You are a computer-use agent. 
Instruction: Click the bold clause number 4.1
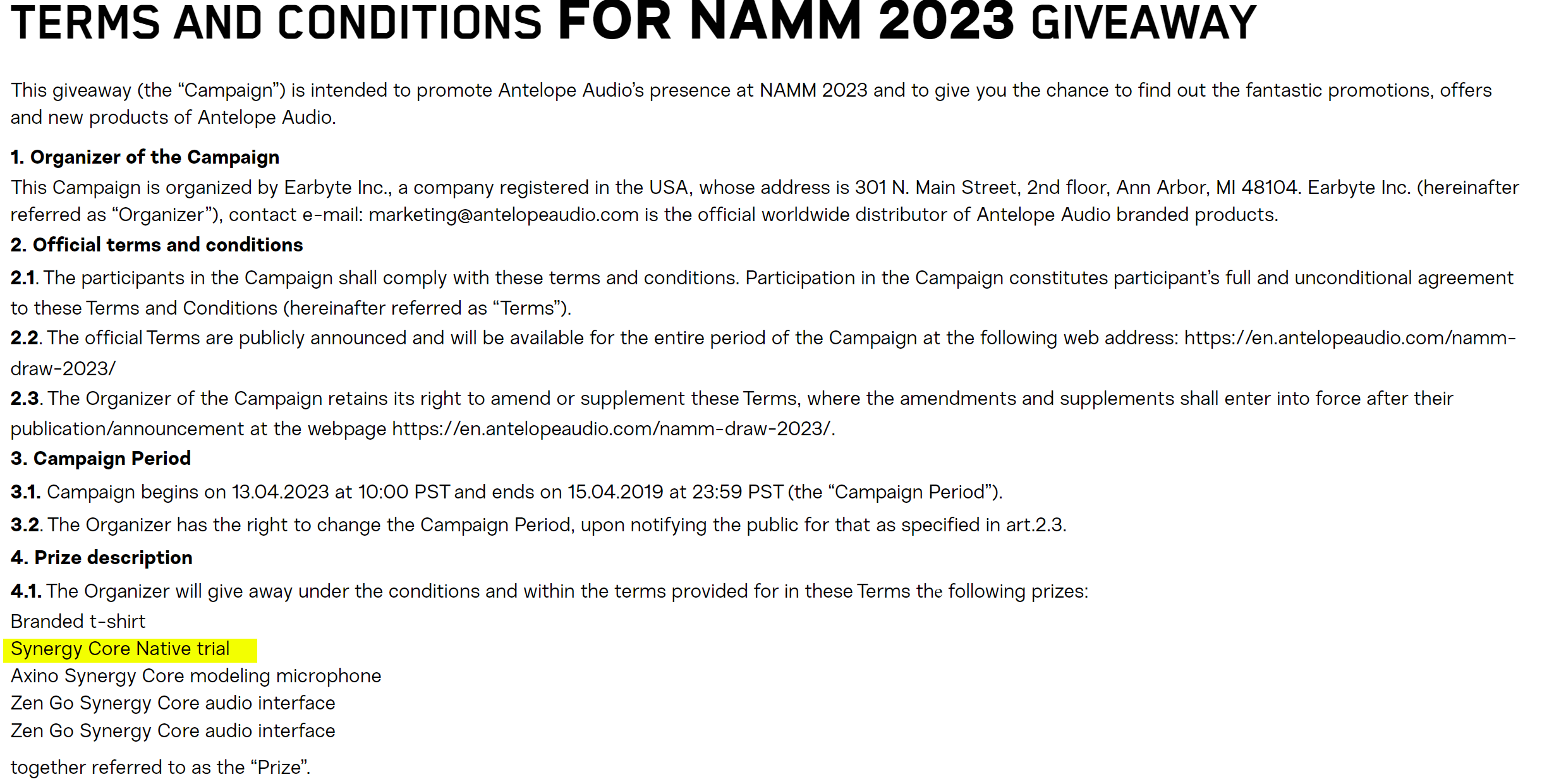click(x=25, y=591)
